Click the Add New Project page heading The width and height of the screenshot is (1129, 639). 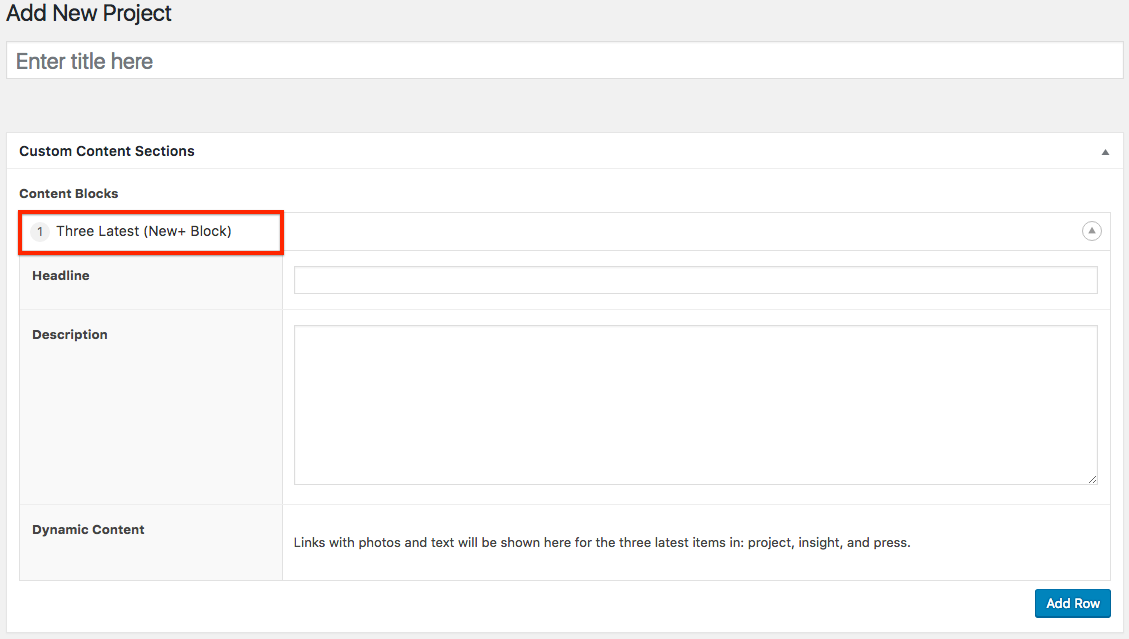[x=89, y=14]
